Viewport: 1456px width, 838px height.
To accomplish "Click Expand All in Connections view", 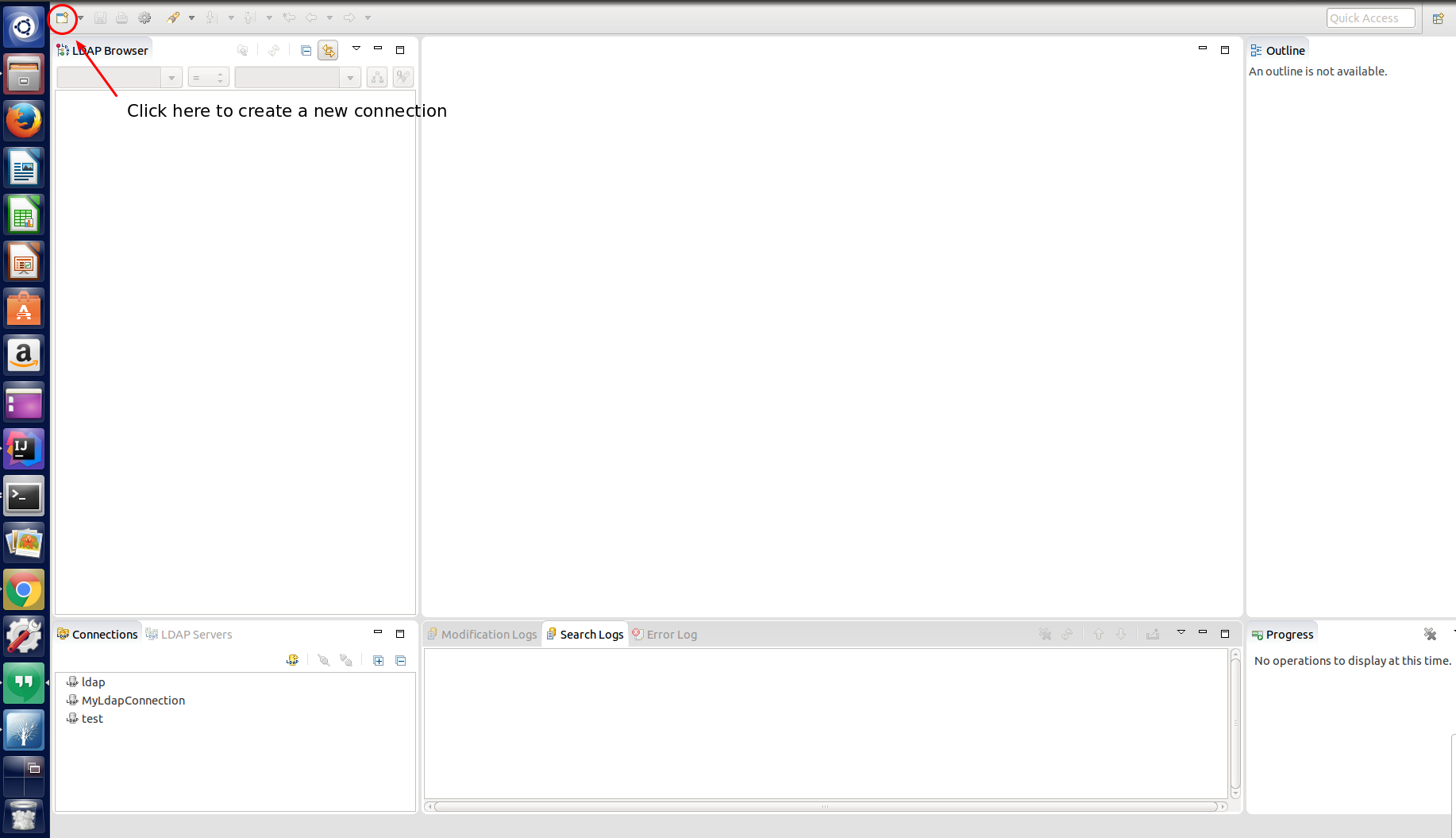I will click(x=379, y=660).
